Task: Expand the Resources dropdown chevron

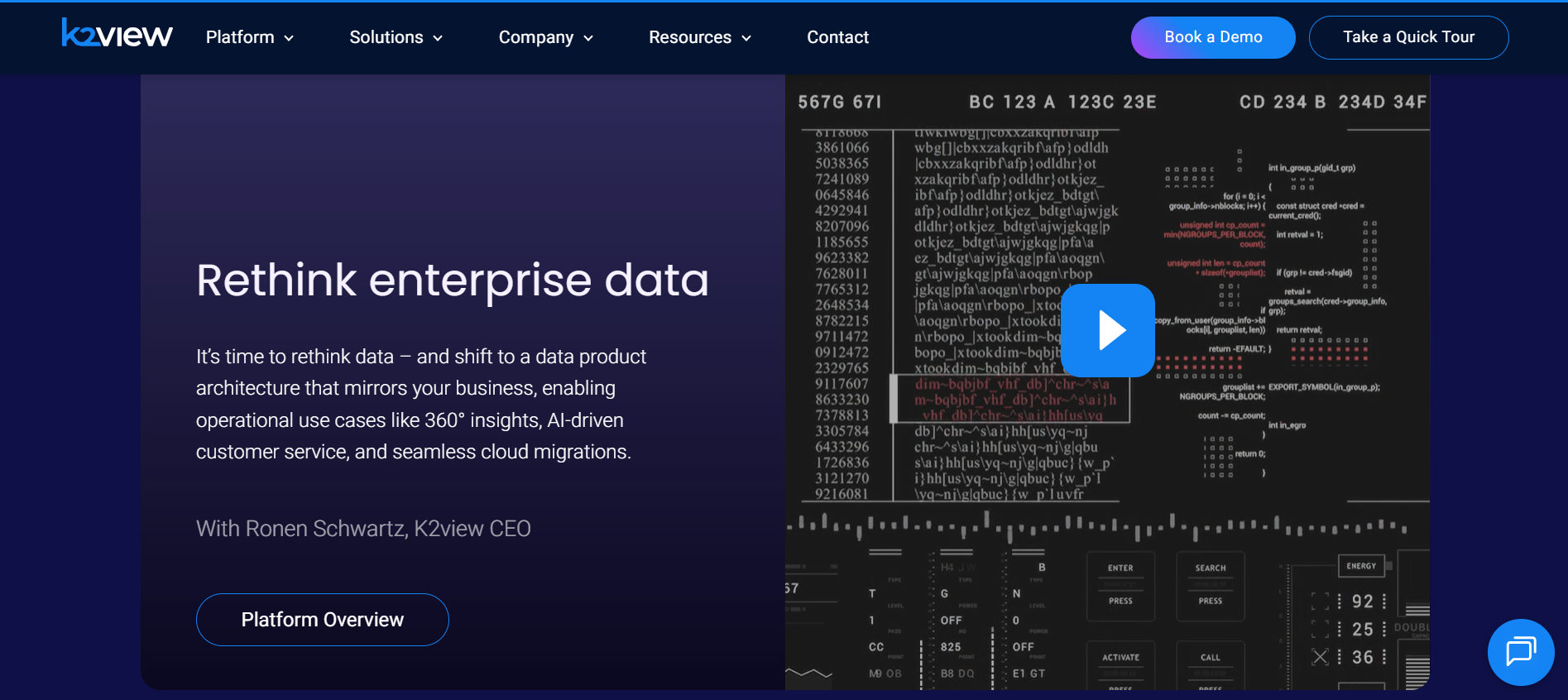Action: 746,38
